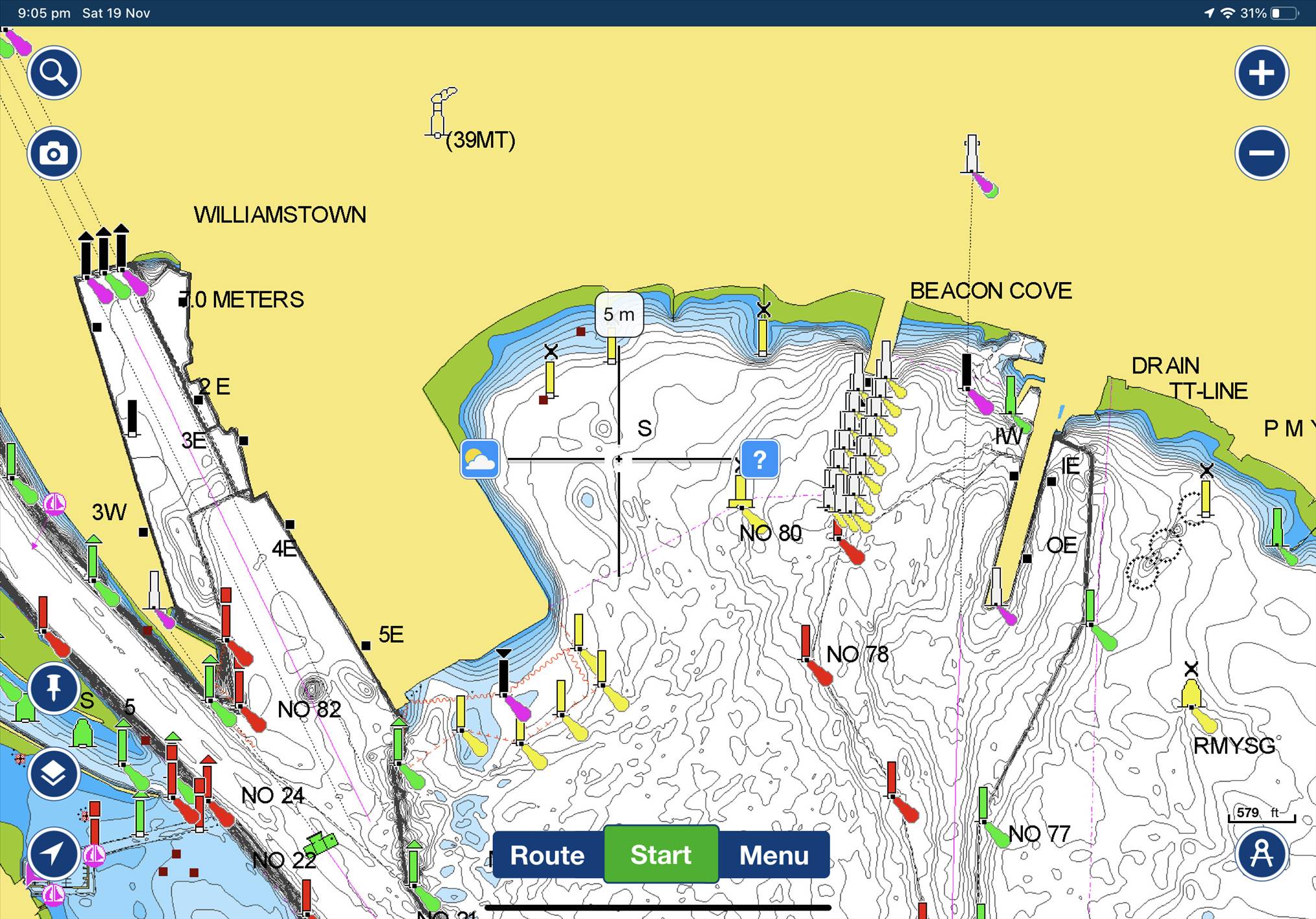Open weather info at crosshair

[480, 459]
